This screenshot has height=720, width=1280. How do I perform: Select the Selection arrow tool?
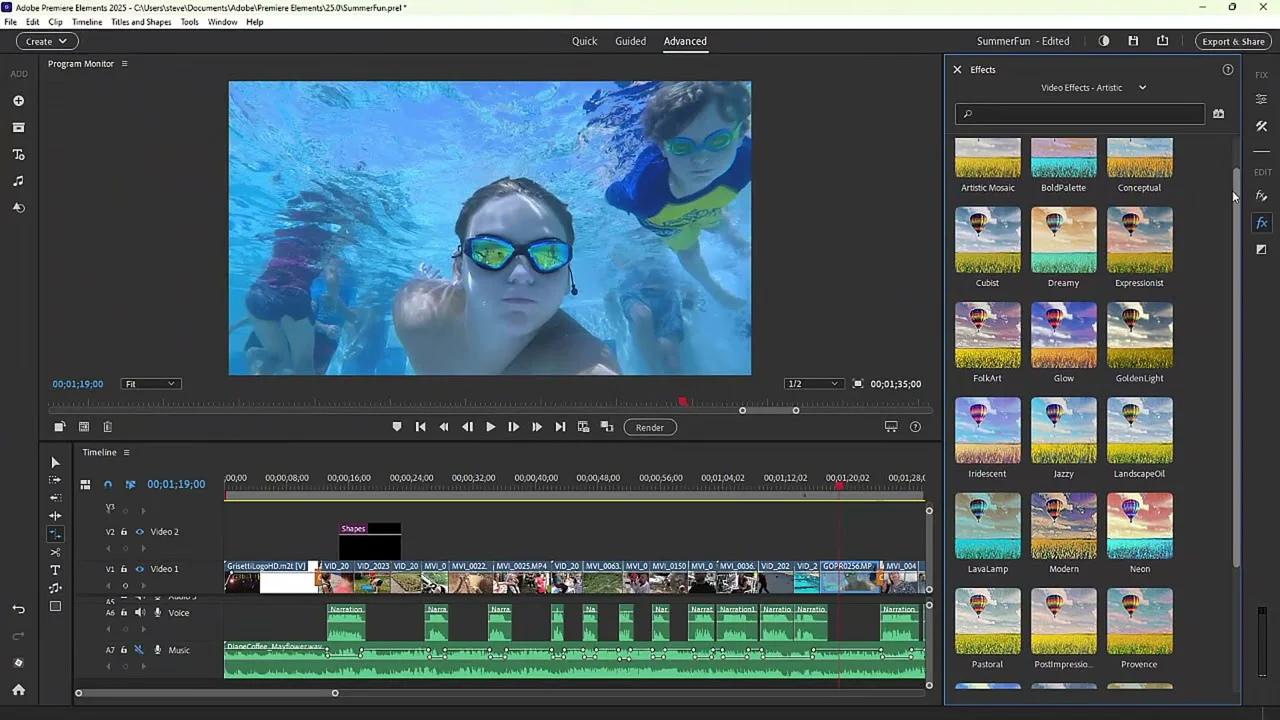[56, 461]
